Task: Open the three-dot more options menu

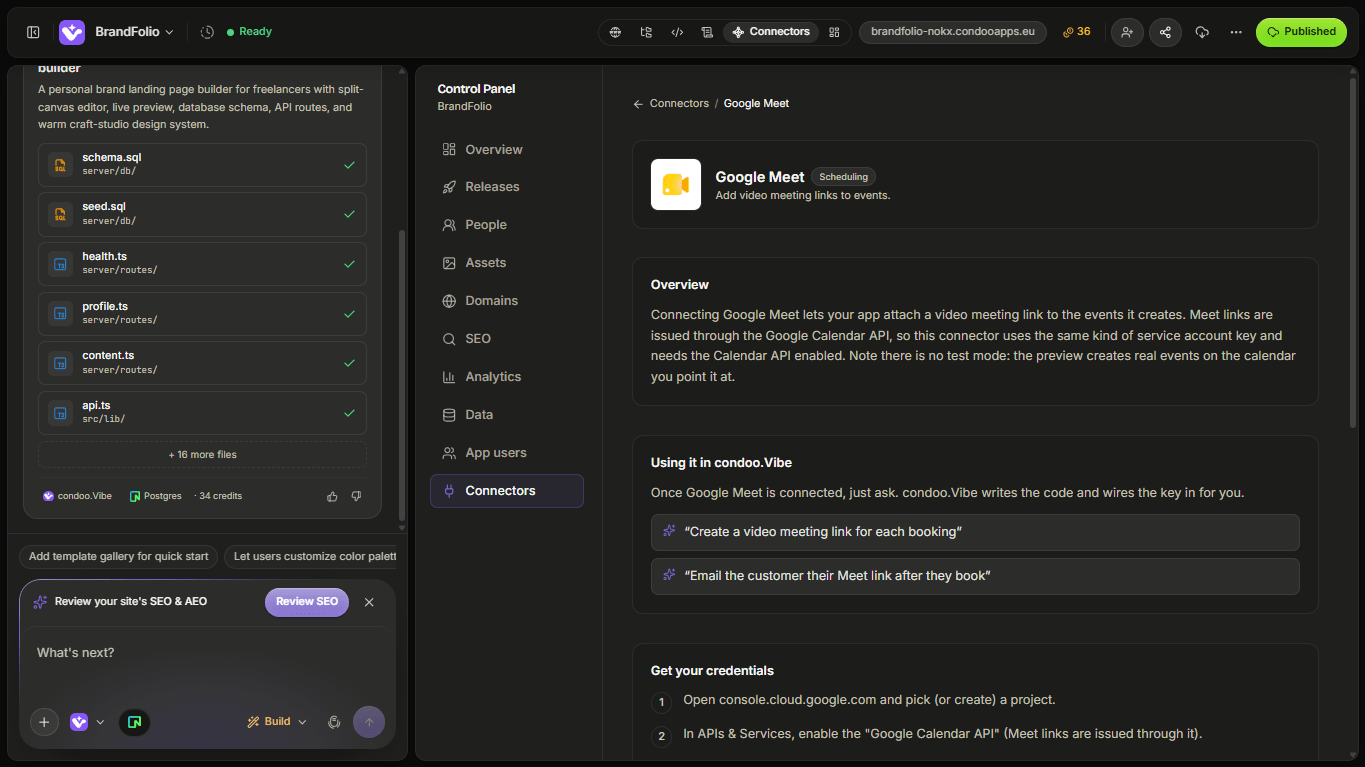Action: [x=1236, y=32]
